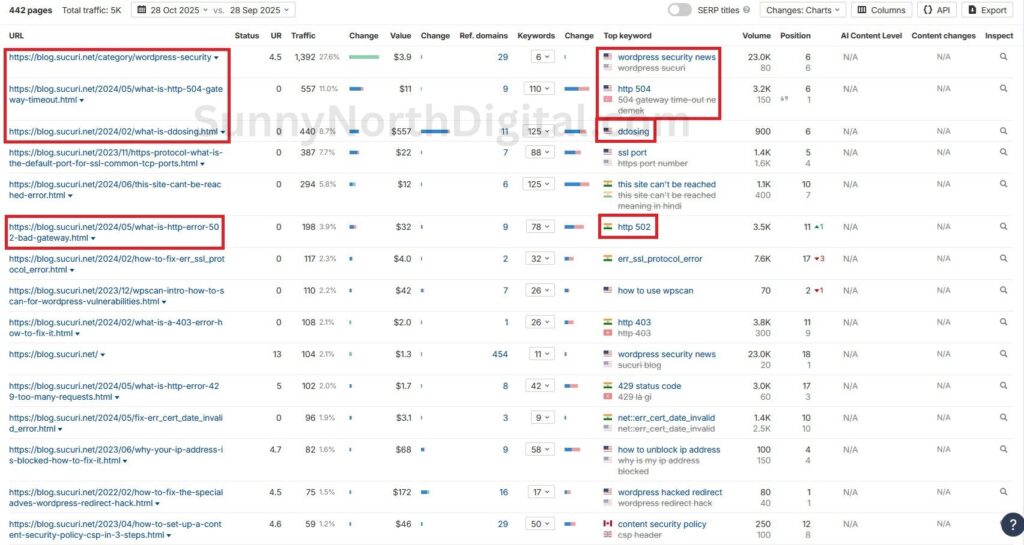Open the info icon next to SERP titles

pos(746,10)
